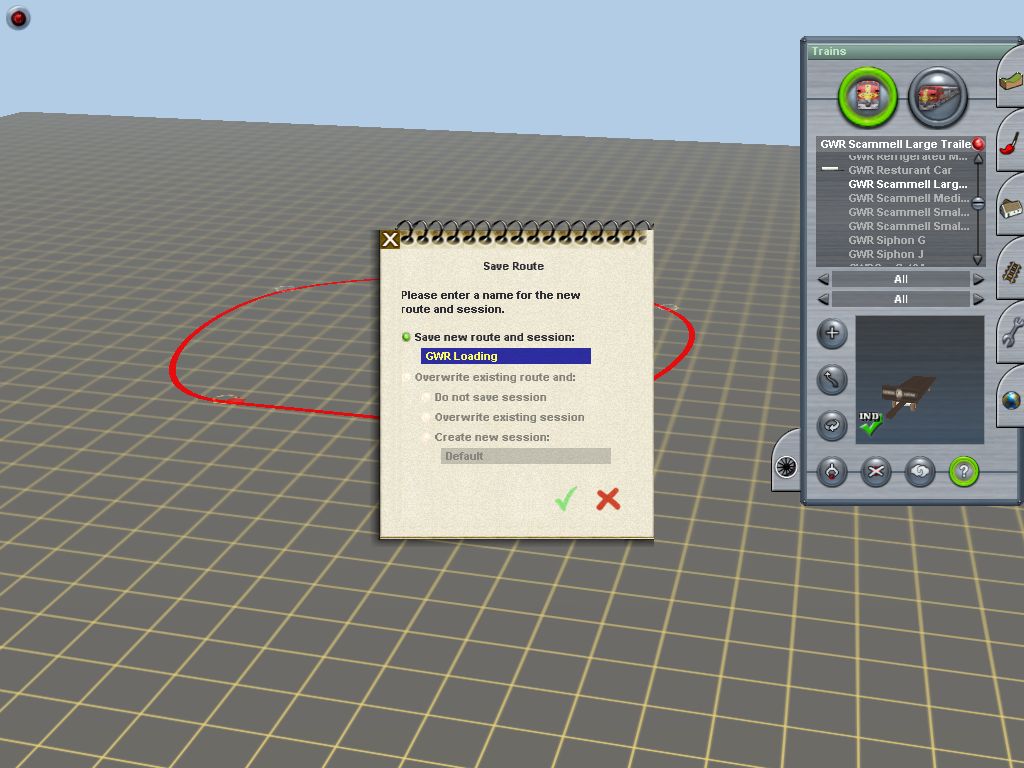Viewport: 1024px width, 768px height.
Task: Click the decouple tool button
Action: pos(832,471)
